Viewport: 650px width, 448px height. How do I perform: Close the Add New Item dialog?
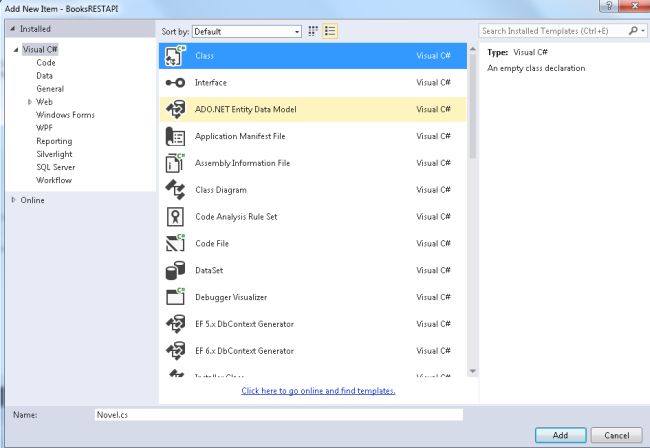pyautogui.click(x=634, y=6)
